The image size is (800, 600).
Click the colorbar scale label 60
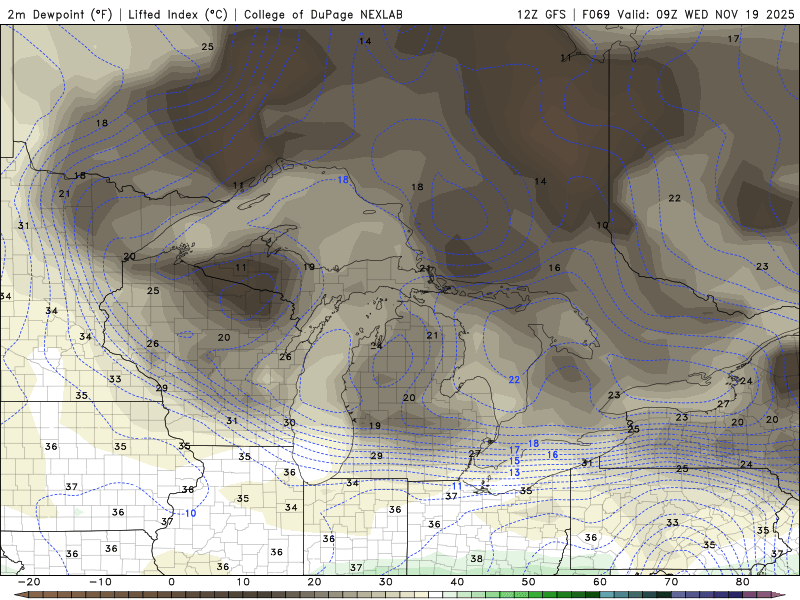pos(600,582)
